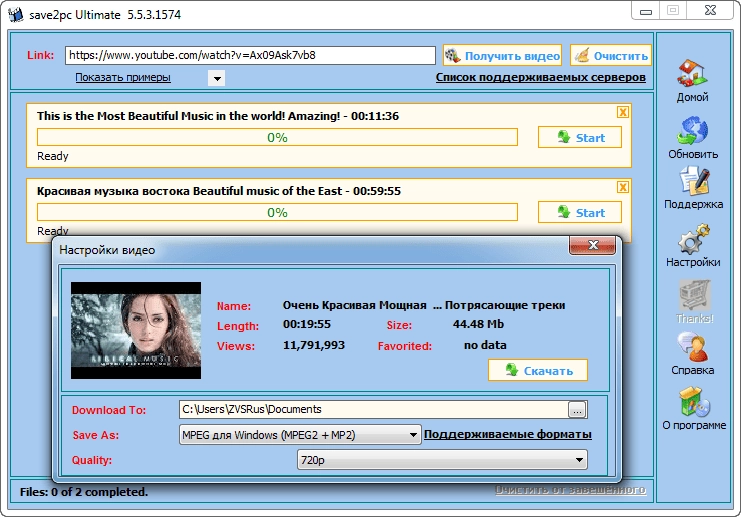The height and width of the screenshot is (517, 741).
Task: Remove the 'Most Beautiful Music' download item
Action: pos(623,112)
